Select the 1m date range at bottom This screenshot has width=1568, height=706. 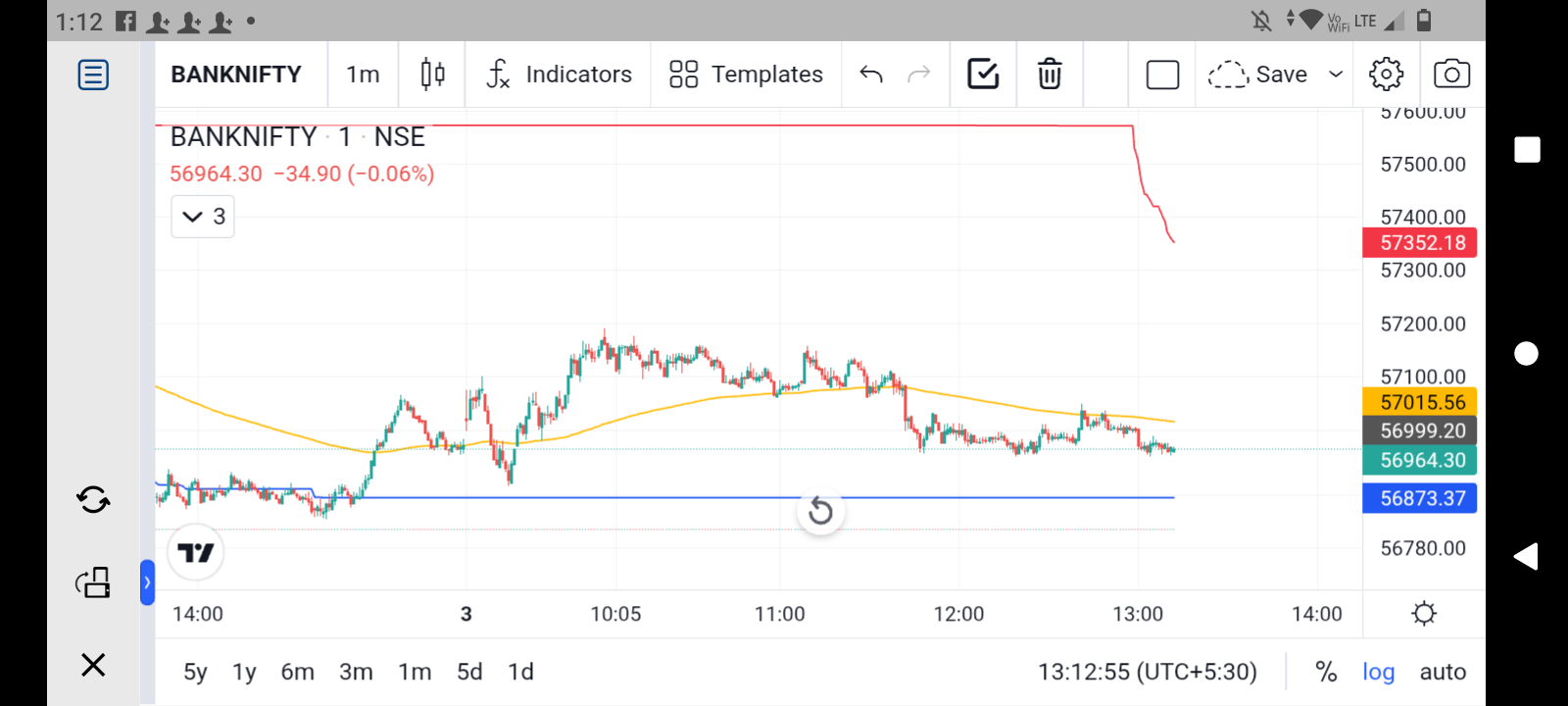415,672
